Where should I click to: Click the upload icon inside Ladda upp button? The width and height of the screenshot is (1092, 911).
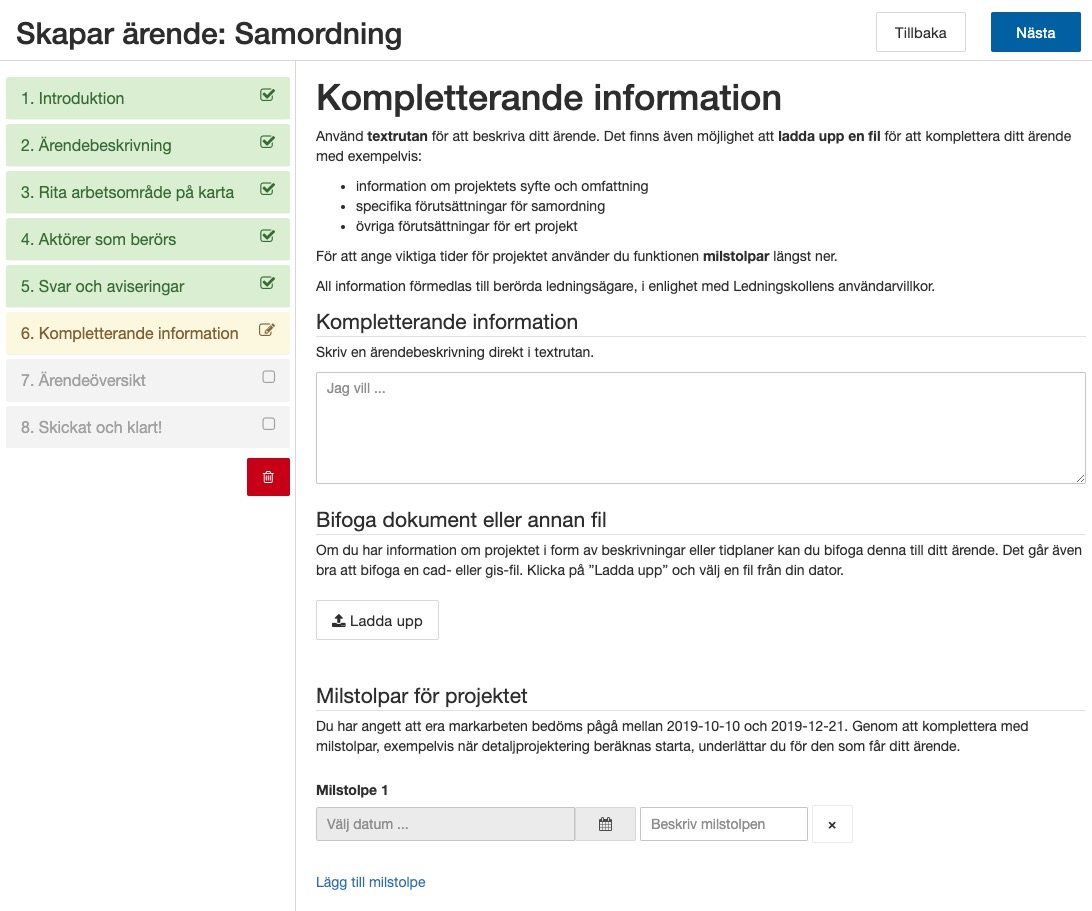[x=337, y=619]
